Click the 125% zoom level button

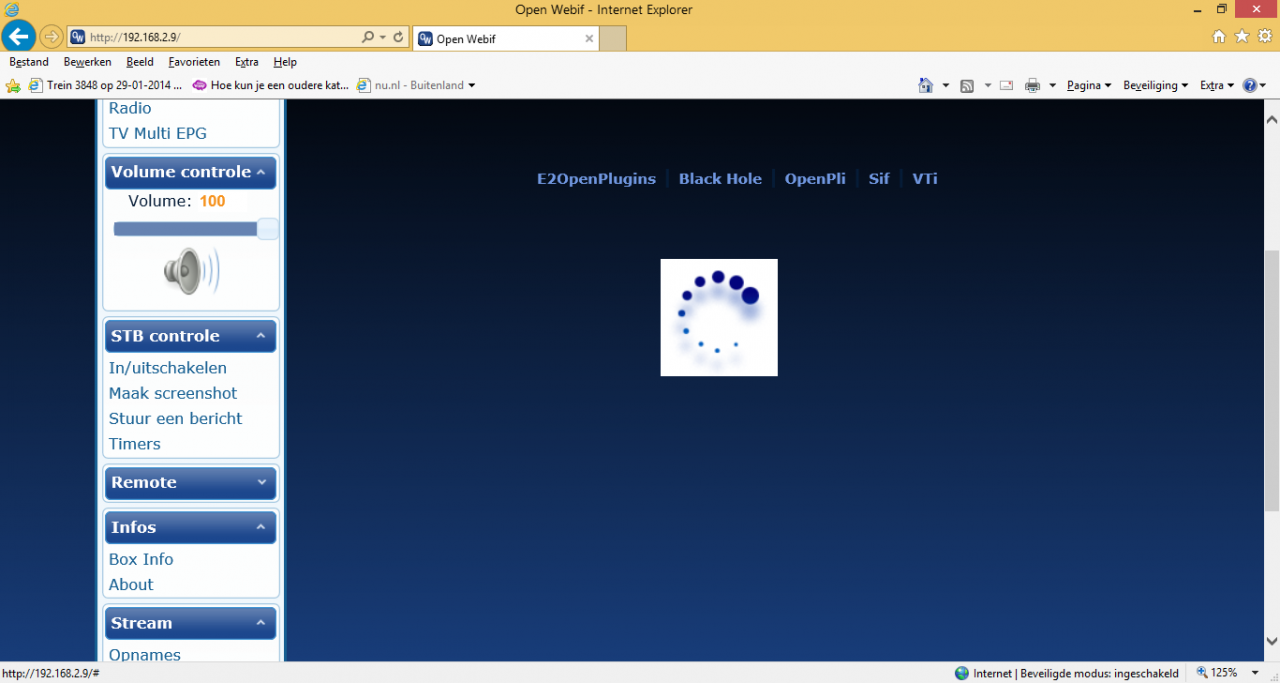point(1217,673)
